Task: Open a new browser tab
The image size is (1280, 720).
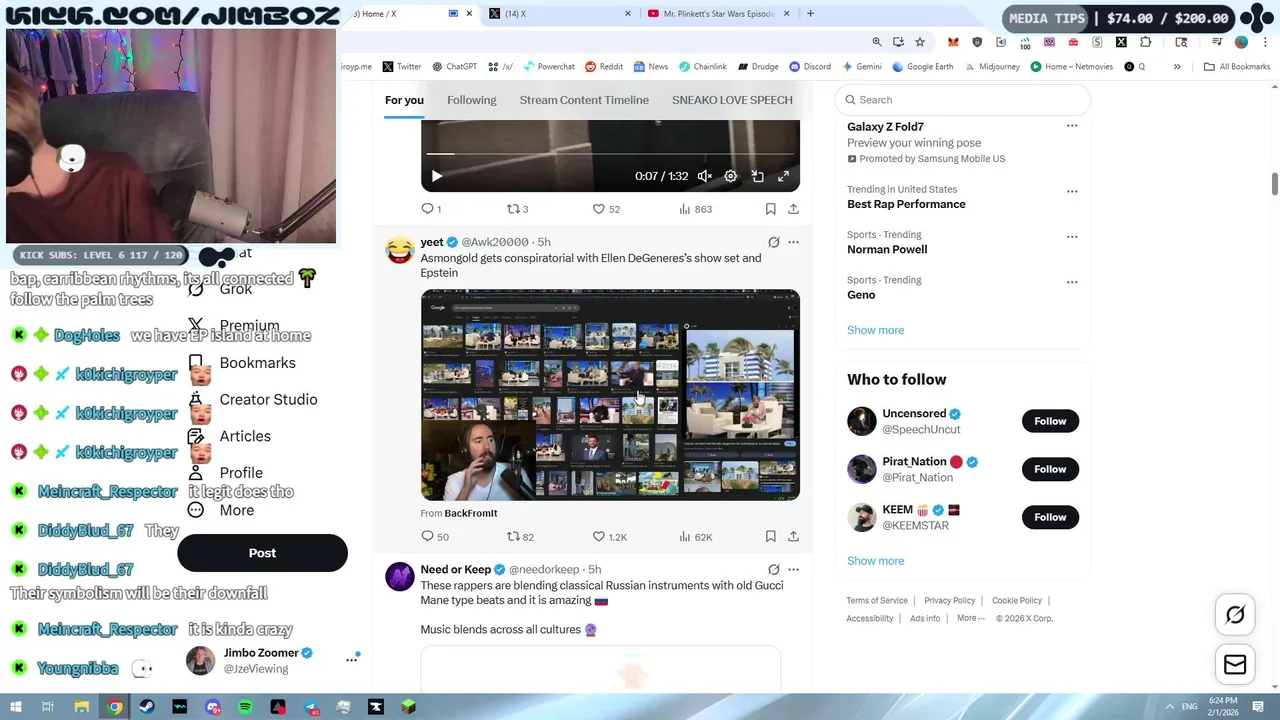Action: (810, 14)
